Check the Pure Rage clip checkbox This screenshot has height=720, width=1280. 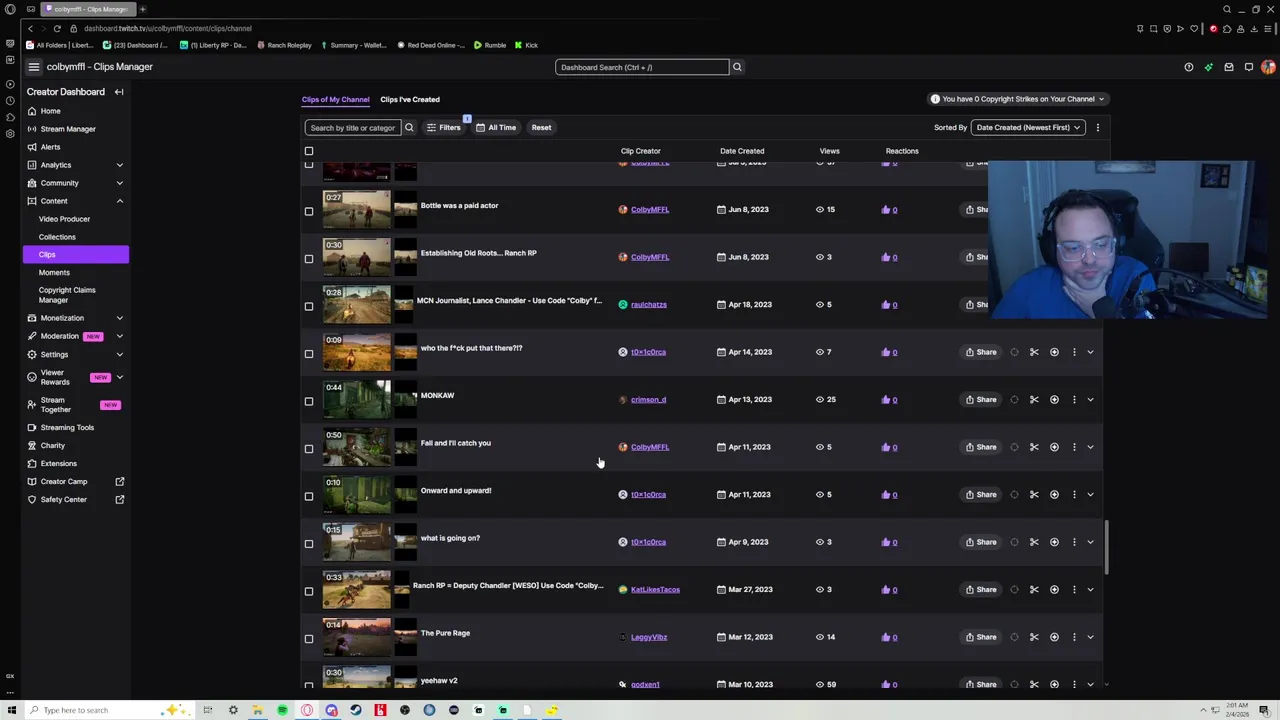pos(309,639)
